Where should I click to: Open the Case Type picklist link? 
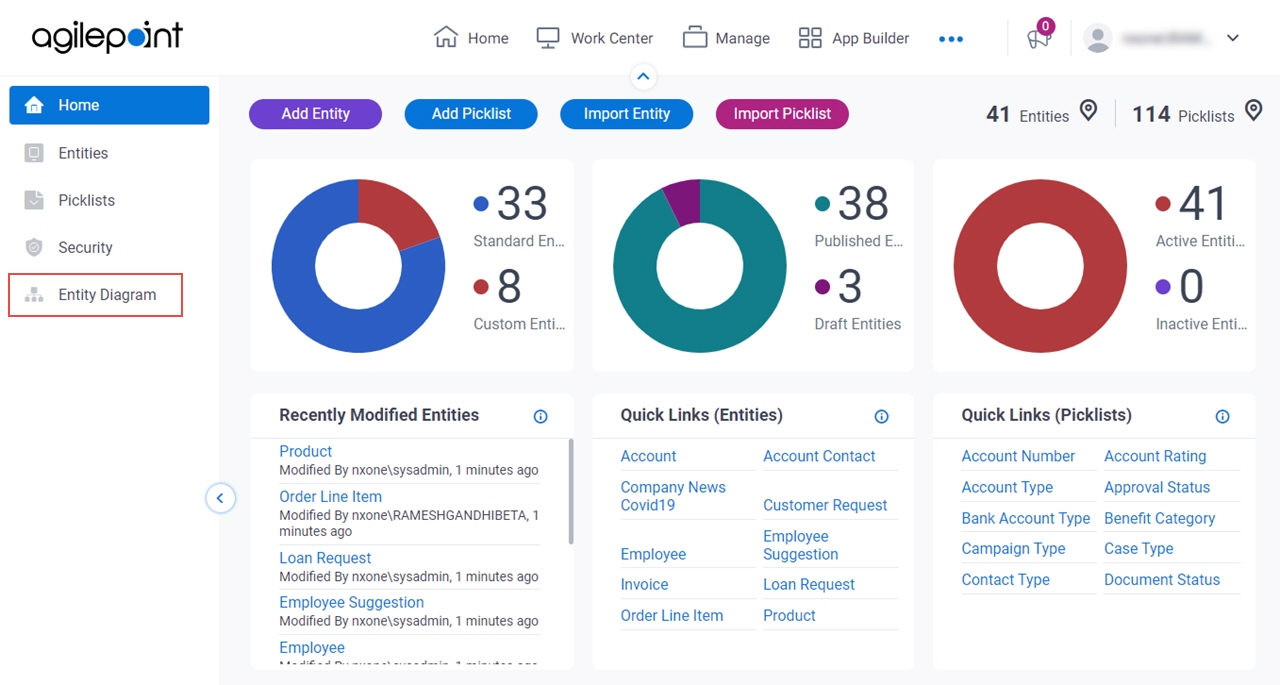coord(1139,548)
